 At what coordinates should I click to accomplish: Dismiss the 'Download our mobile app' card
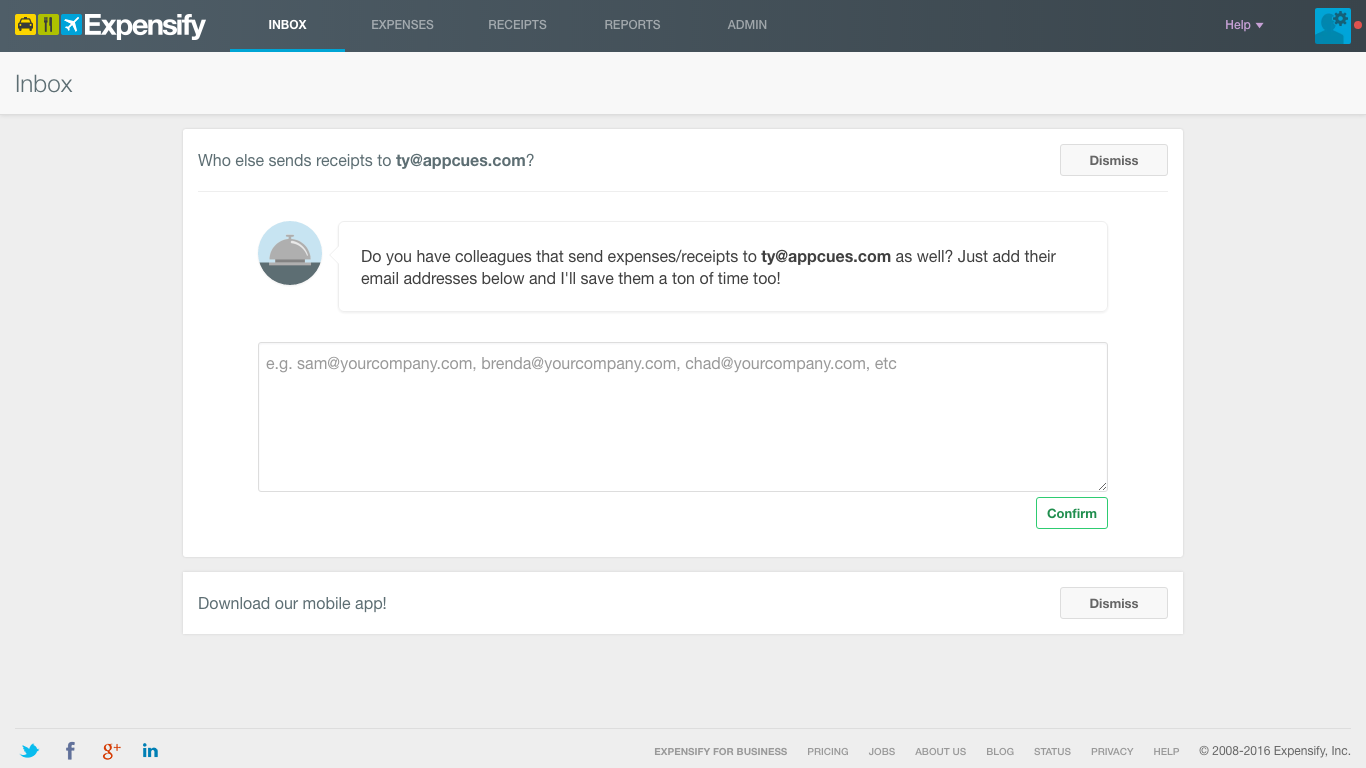tap(1113, 603)
